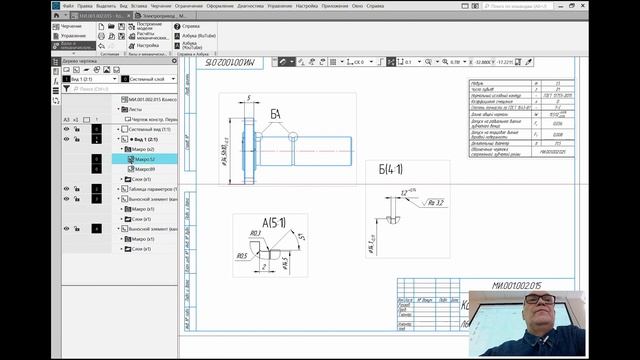
Task: Open the fx variables sidebar panel
Action: pos(56,81)
